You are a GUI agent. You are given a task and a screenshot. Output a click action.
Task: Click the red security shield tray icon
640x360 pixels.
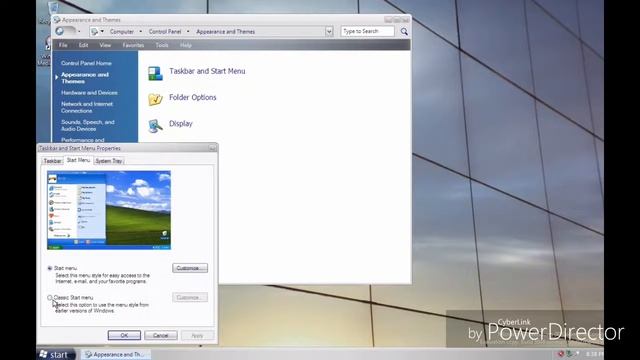[561, 354]
